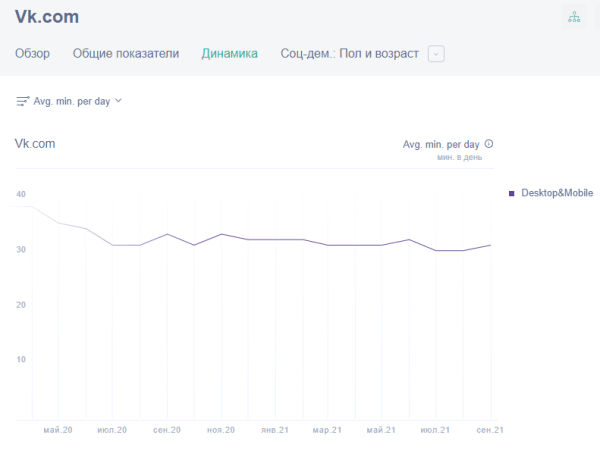The image size is (600, 457).
Task: Click the site hierarchy icon at top right
Action: [574, 17]
